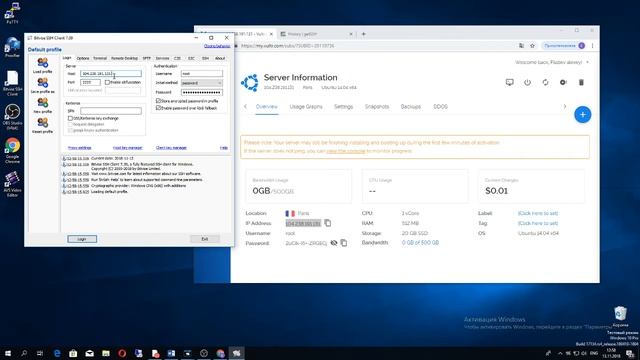The image size is (640, 360).
Task: Click the view the console link
Action: (345, 151)
